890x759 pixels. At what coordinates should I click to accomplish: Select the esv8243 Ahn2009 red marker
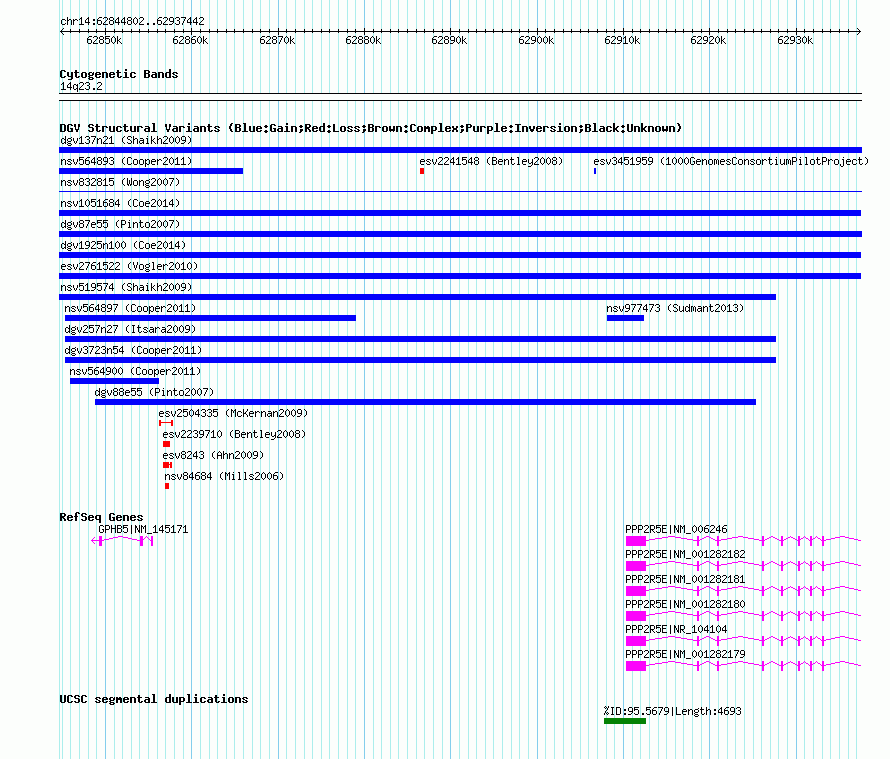[167, 465]
